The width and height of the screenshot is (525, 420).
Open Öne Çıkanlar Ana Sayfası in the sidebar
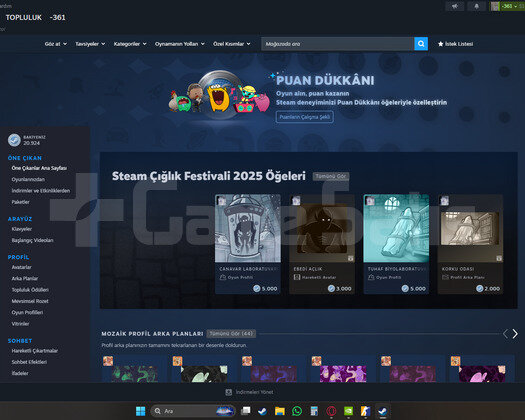(39, 168)
